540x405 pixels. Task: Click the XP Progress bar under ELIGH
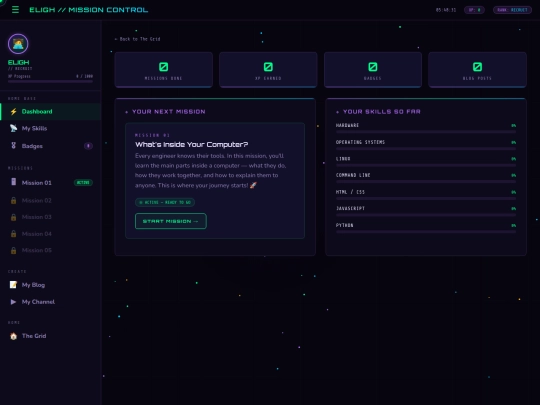(50, 82)
